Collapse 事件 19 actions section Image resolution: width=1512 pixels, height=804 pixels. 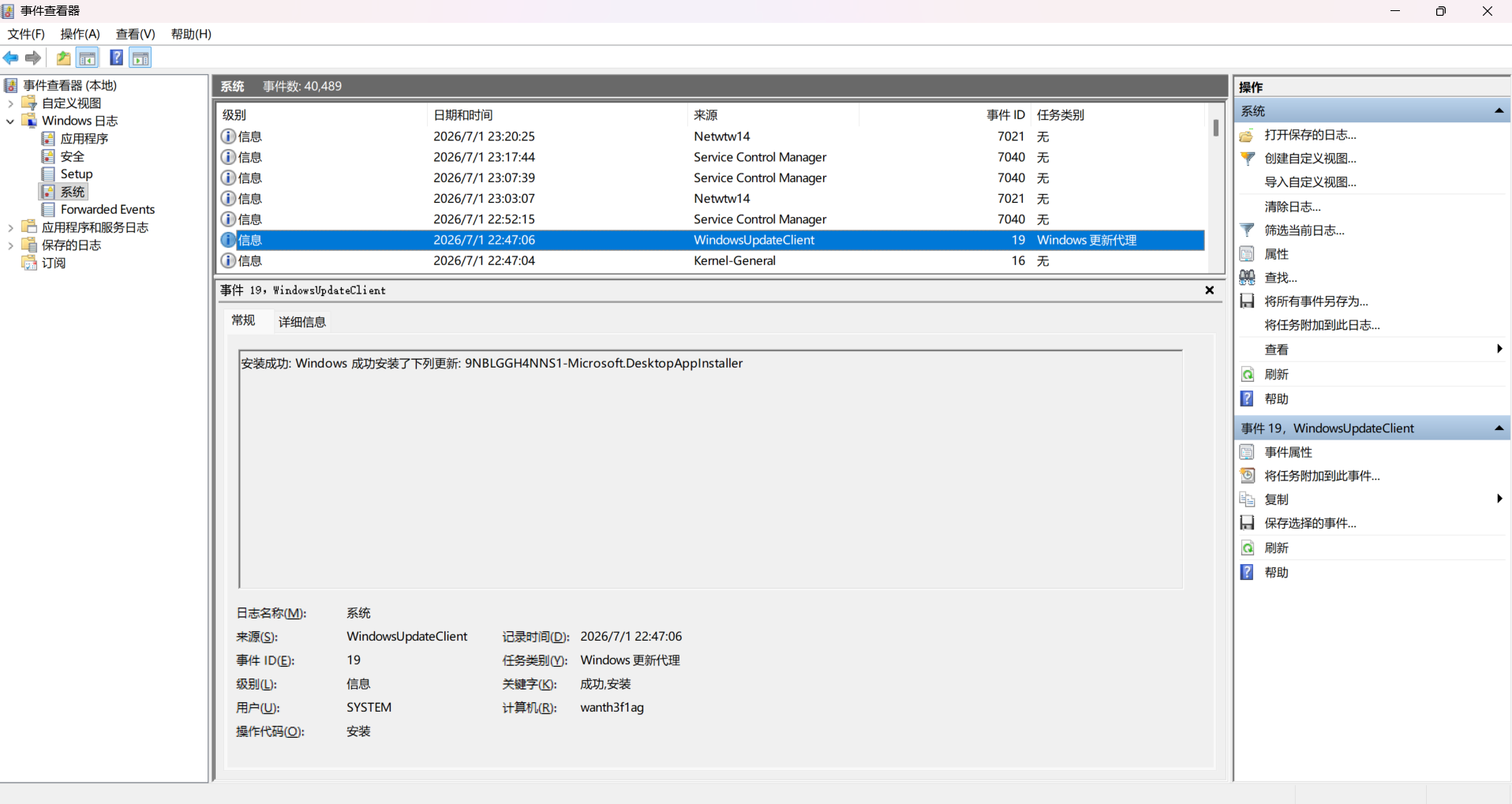point(1499,428)
